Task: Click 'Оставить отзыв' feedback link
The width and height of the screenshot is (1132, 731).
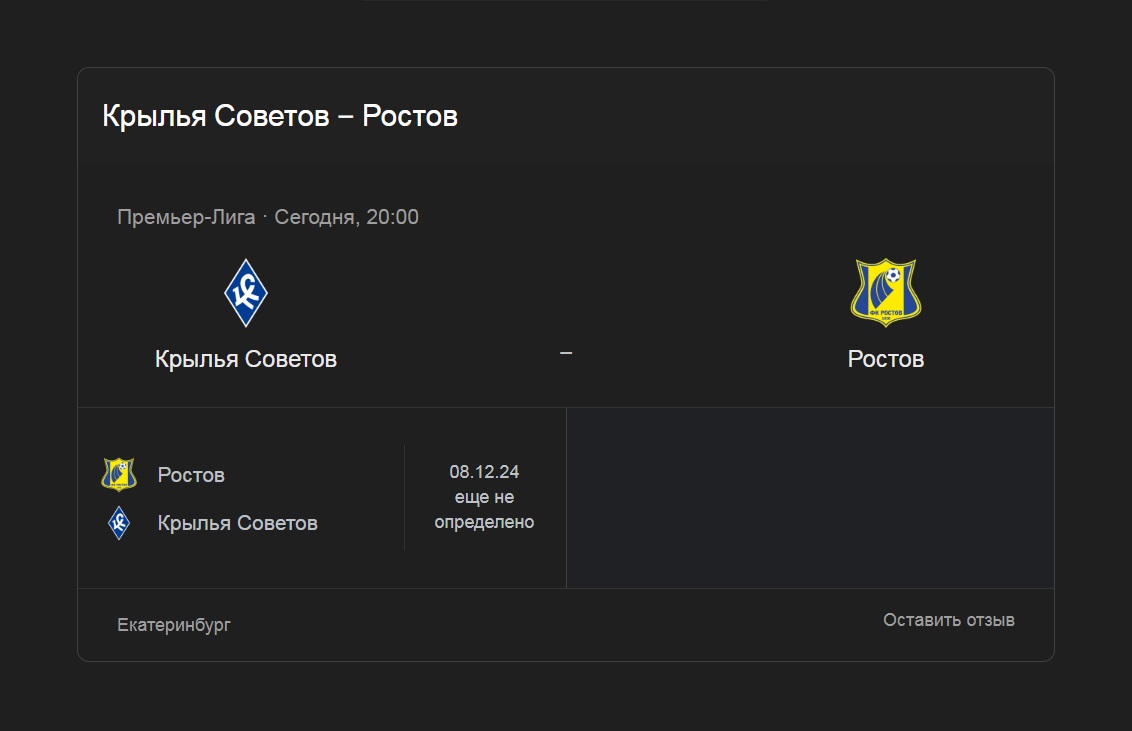Action: pyautogui.click(x=949, y=620)
